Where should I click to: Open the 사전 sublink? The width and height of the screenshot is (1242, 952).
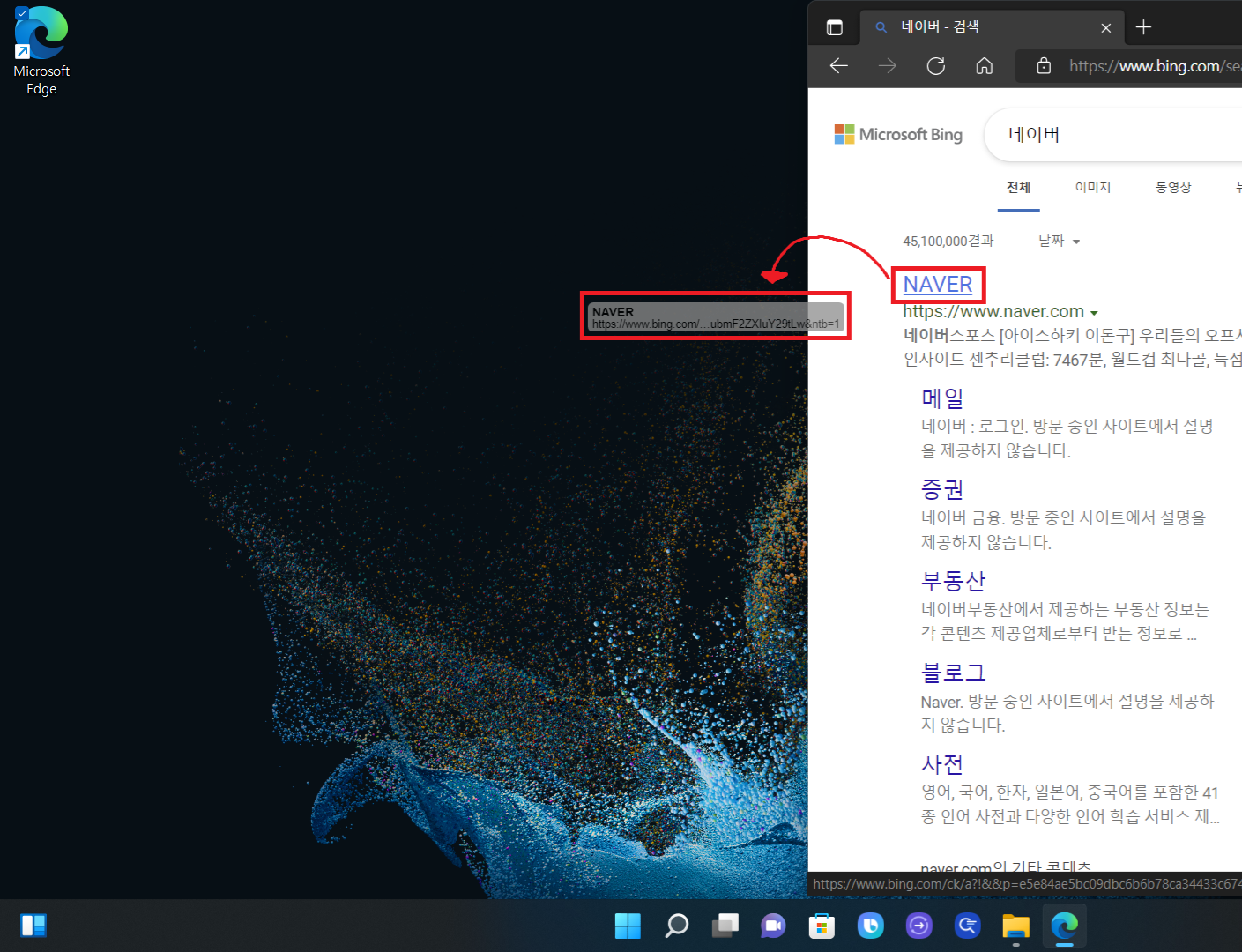click(942, 764)
